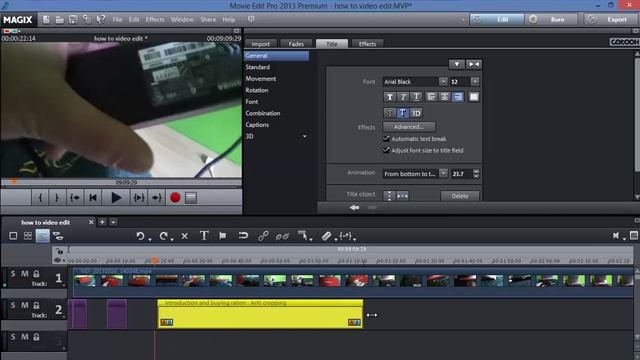Click the Split razor icon in timeline toolbar
This screenshot has width=640, height=360.
[x=326, y=236]
